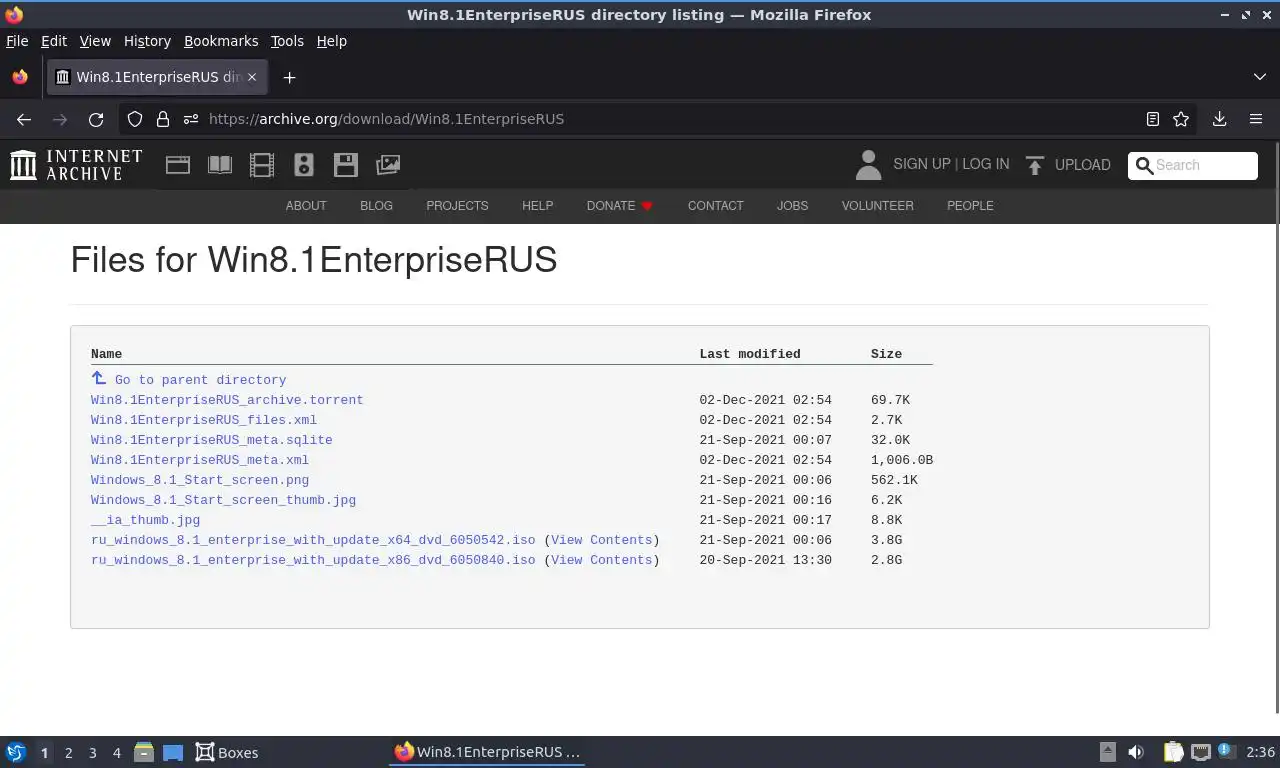Screen dimensions: 1280x768
Task: Open the Video film strip icon
Action: point(262,165)
